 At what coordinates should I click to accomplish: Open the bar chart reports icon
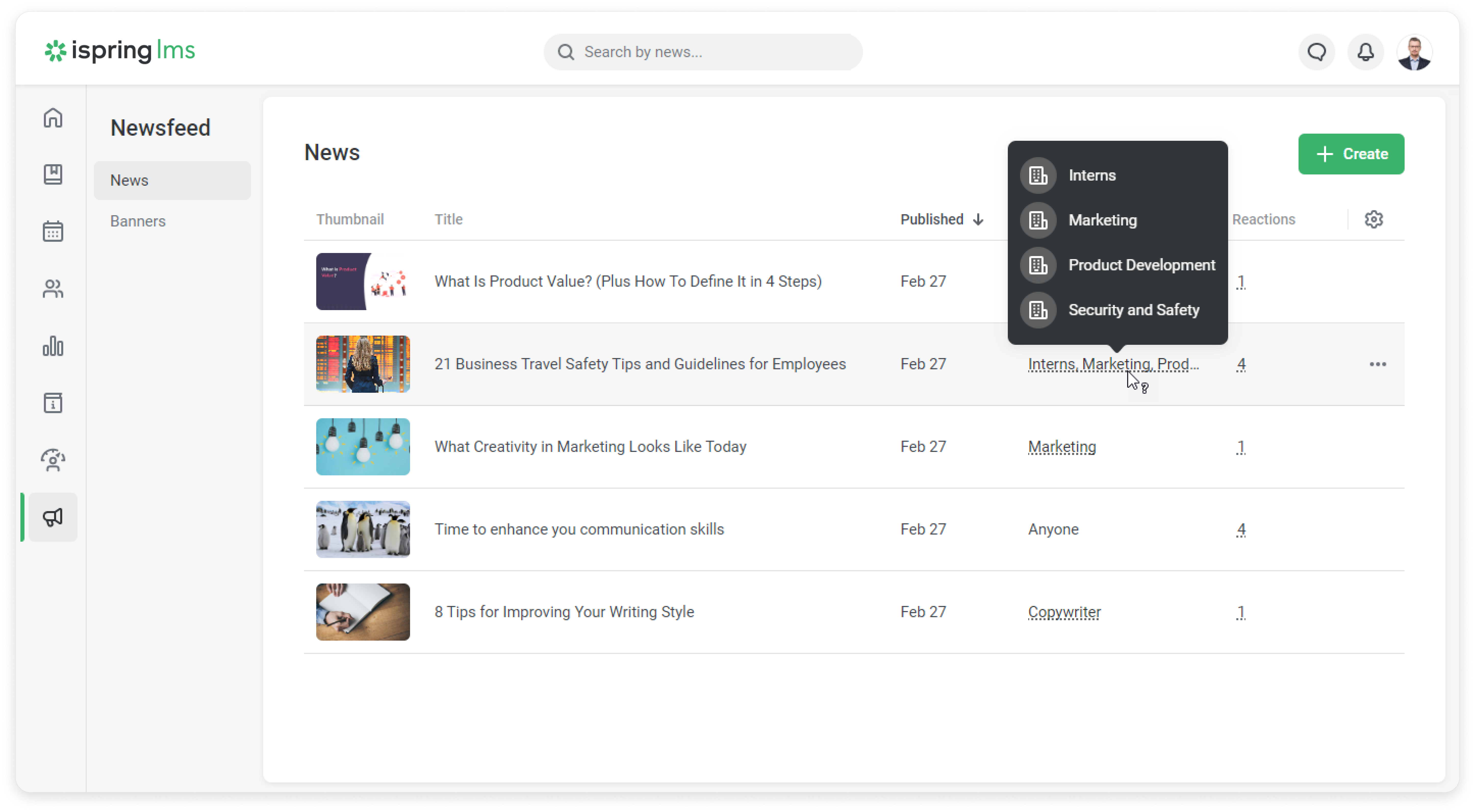pos(53,346)
